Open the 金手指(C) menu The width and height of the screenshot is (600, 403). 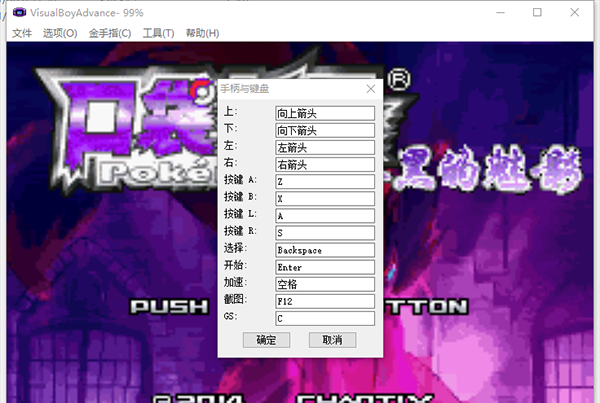pos(110,33)
